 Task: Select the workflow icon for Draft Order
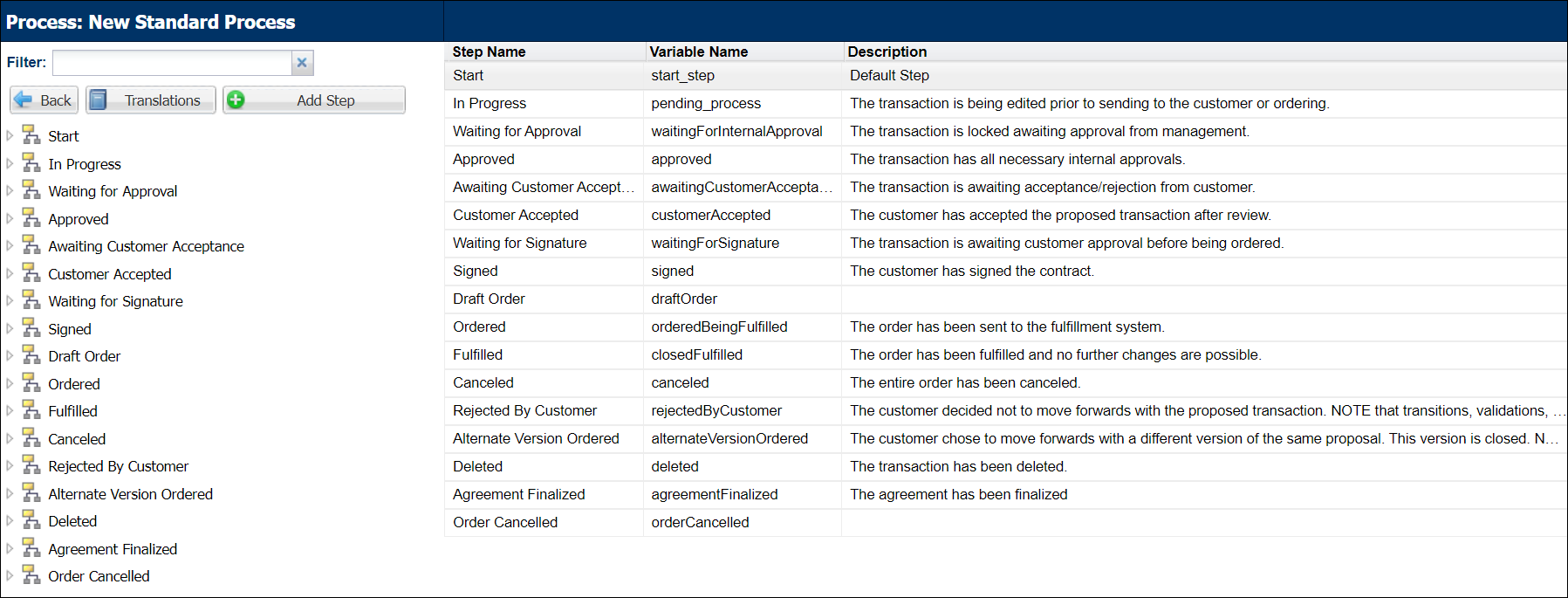(31, 355)
